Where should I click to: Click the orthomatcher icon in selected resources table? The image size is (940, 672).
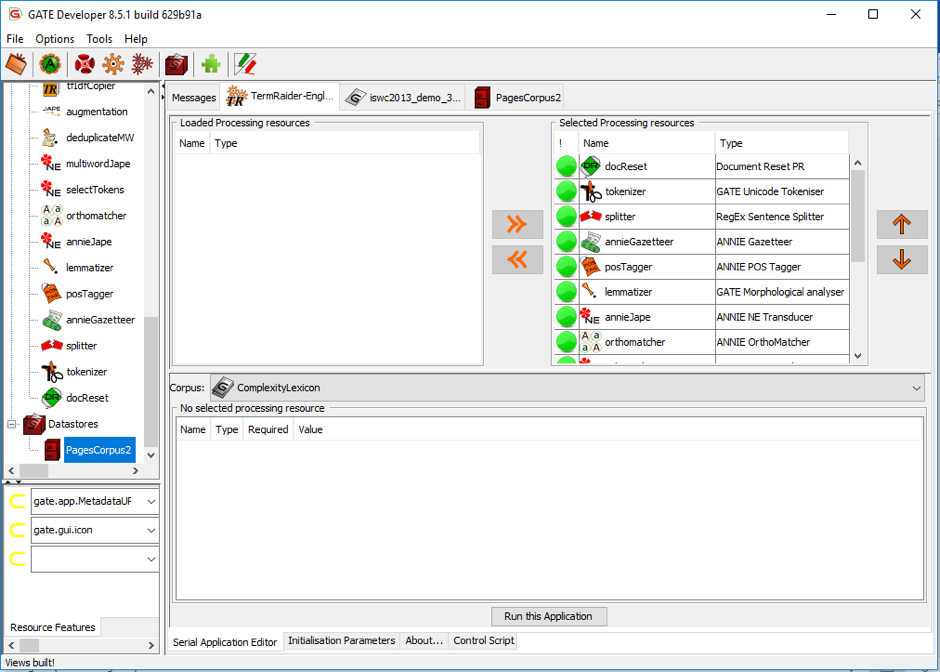click(x=590, y=342)
